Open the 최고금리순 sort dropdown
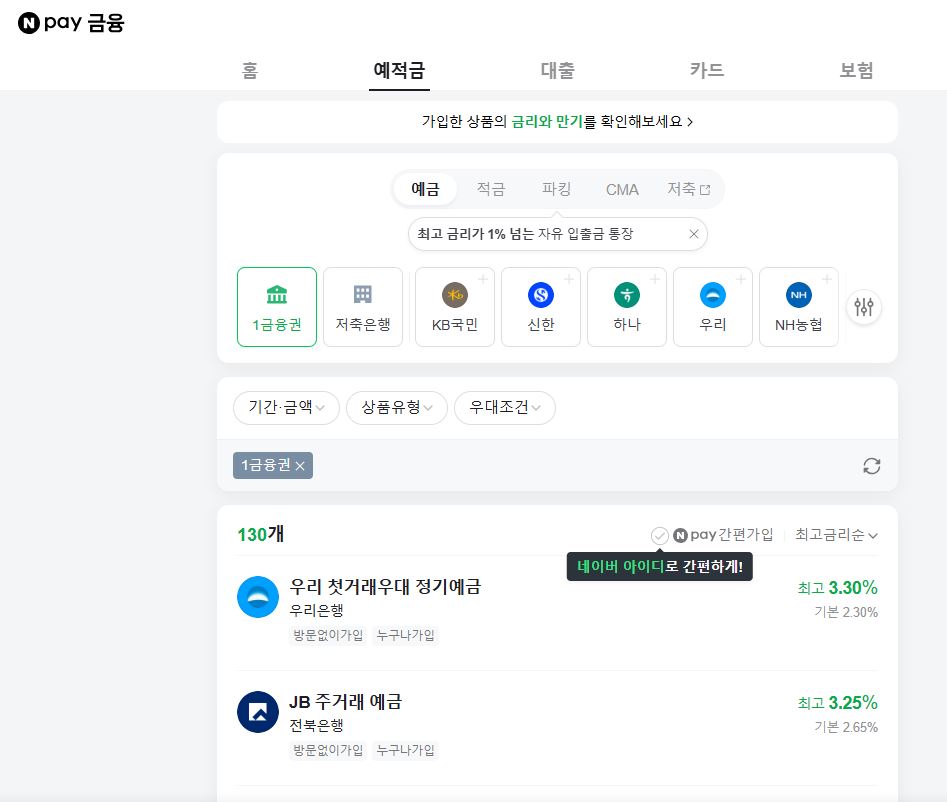This screenshot has width=947, height=802. coord(836,535)
